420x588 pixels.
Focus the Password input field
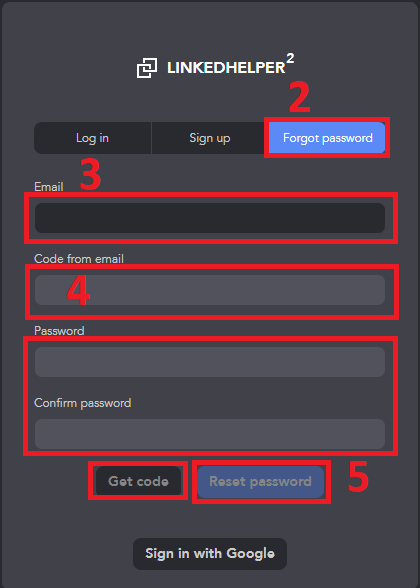coord(210,362)
